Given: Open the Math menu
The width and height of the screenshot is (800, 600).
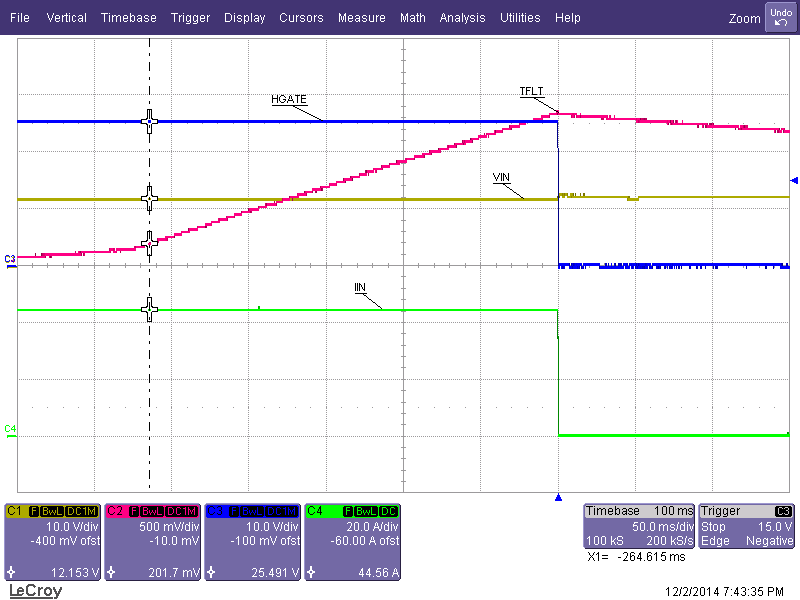Looking at the screenshot, I should coord(412,17).
